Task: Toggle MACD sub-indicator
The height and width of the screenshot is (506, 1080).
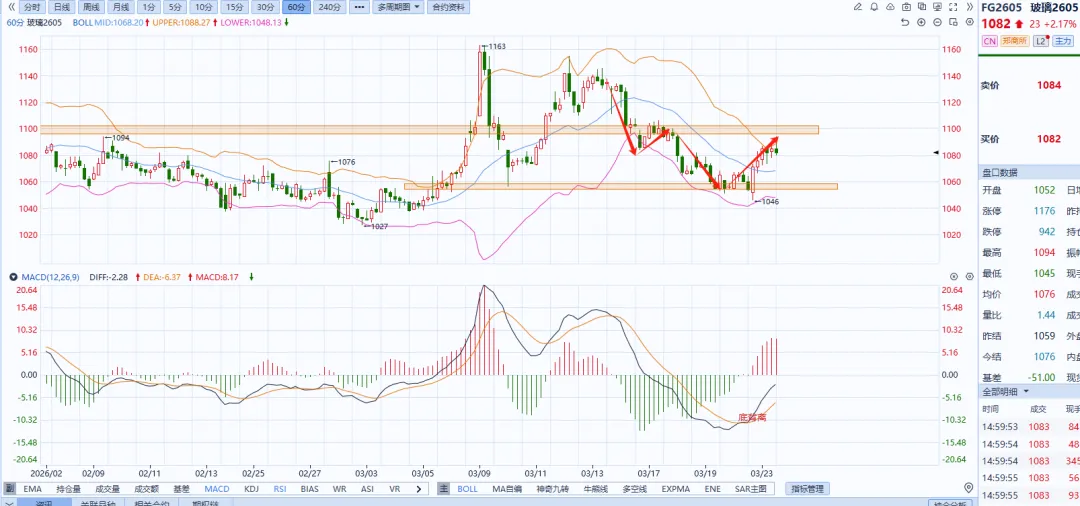Action: point(217,489)
